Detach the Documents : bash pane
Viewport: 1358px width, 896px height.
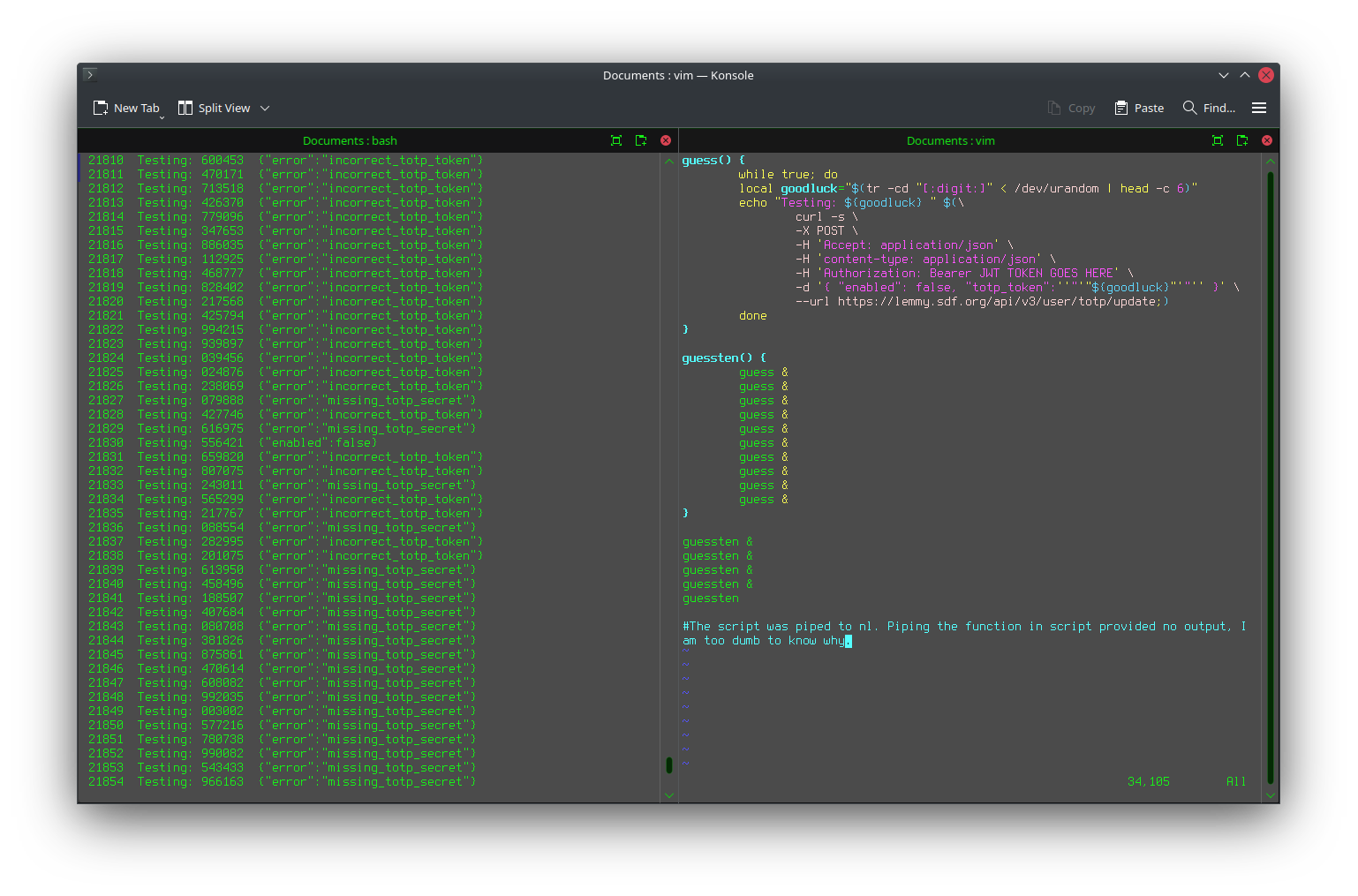[641, 140]
